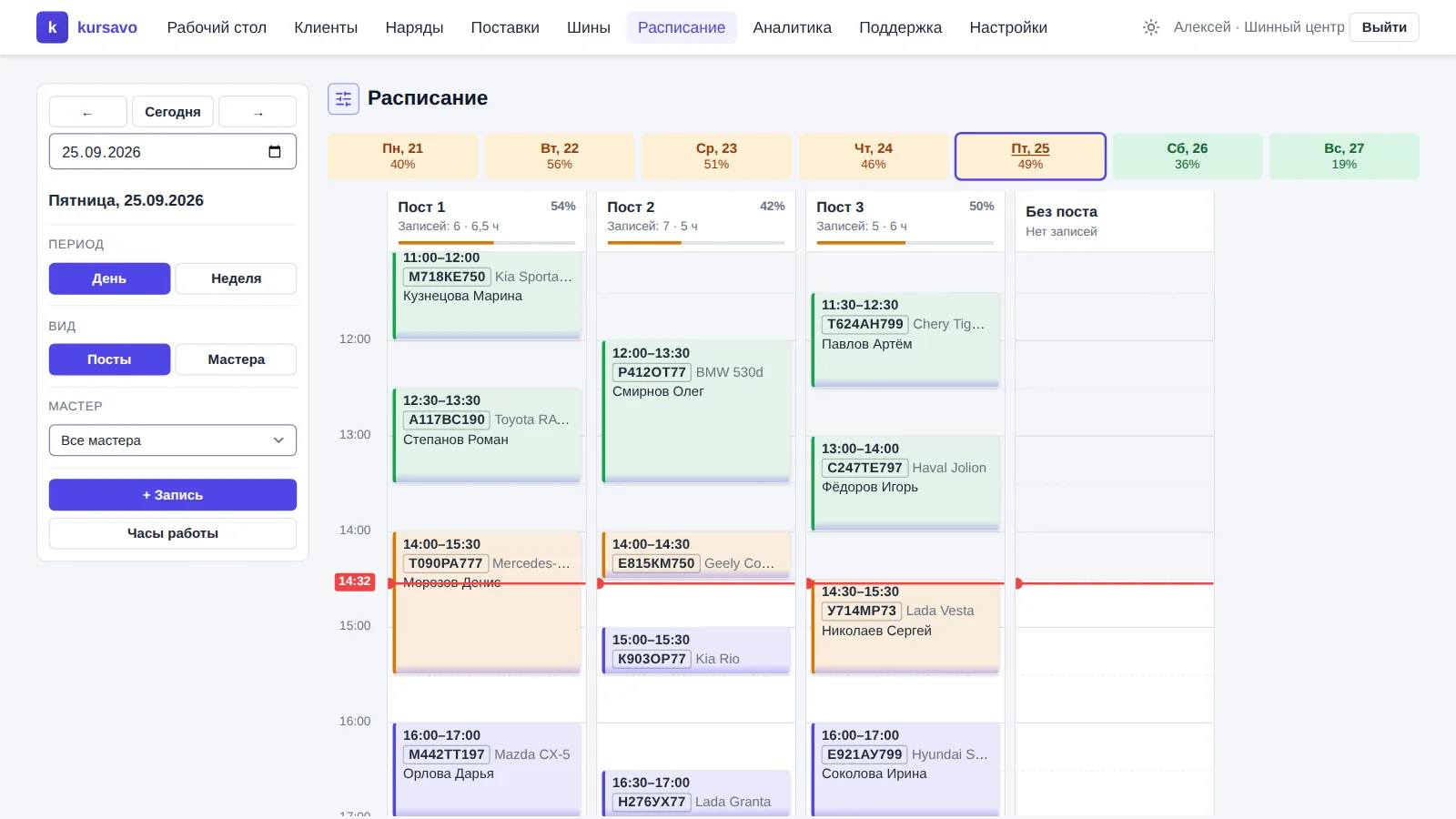Screen dimensions: 1456x819
Task: Open the calendar picker icon in date field
Action: click(x=275, y=152)
